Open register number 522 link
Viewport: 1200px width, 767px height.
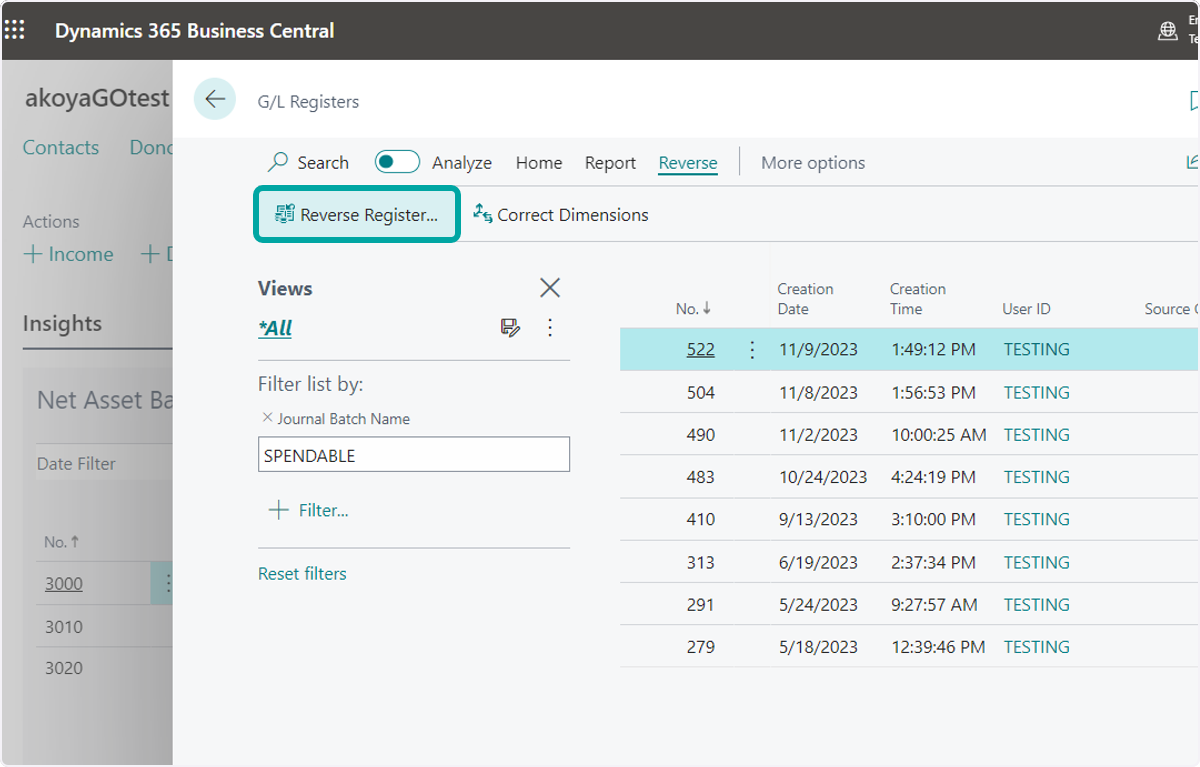pos(700,349)
